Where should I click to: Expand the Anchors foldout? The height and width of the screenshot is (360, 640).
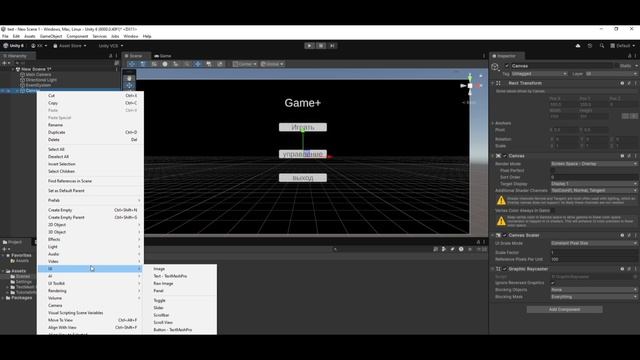tap(493, 123)
